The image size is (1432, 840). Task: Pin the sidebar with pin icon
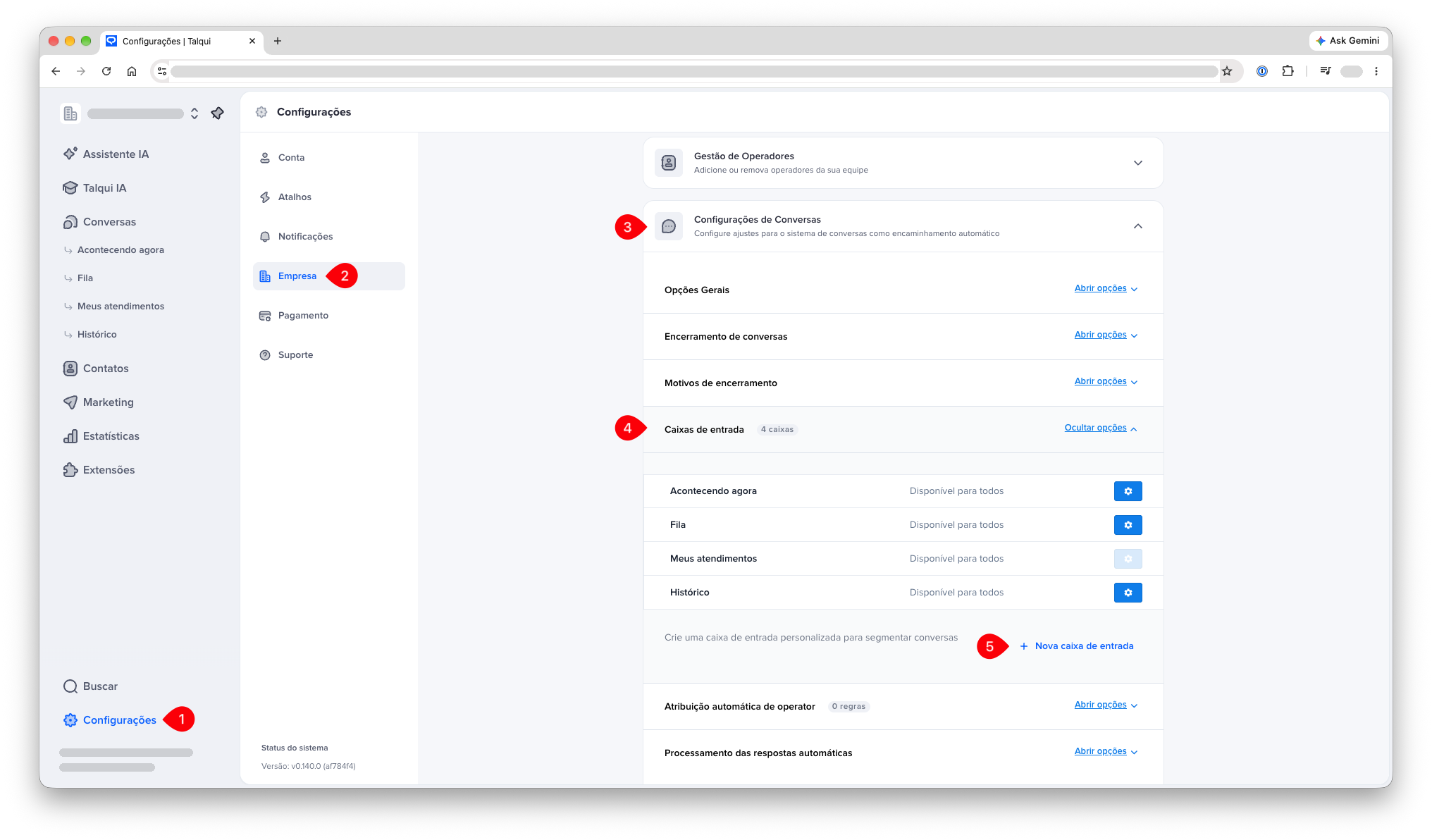point(218,113)
